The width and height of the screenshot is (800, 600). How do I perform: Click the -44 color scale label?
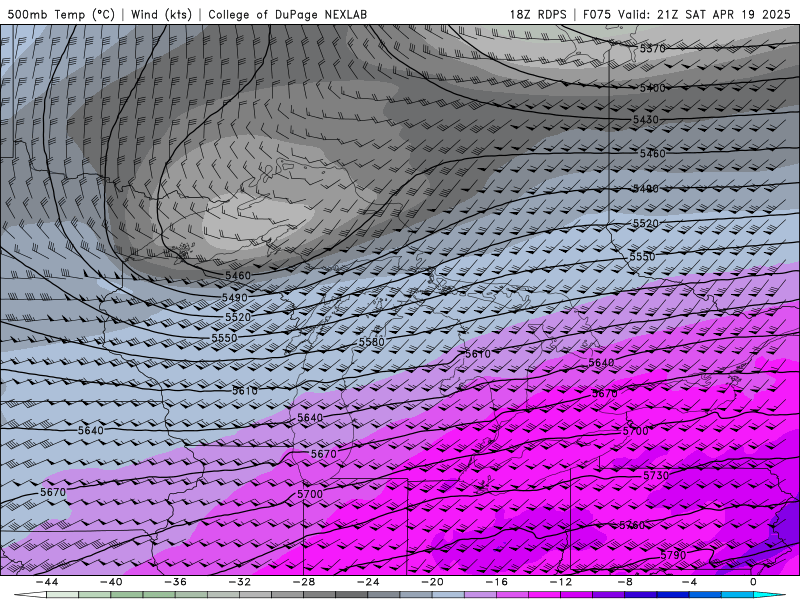point(46,582)
